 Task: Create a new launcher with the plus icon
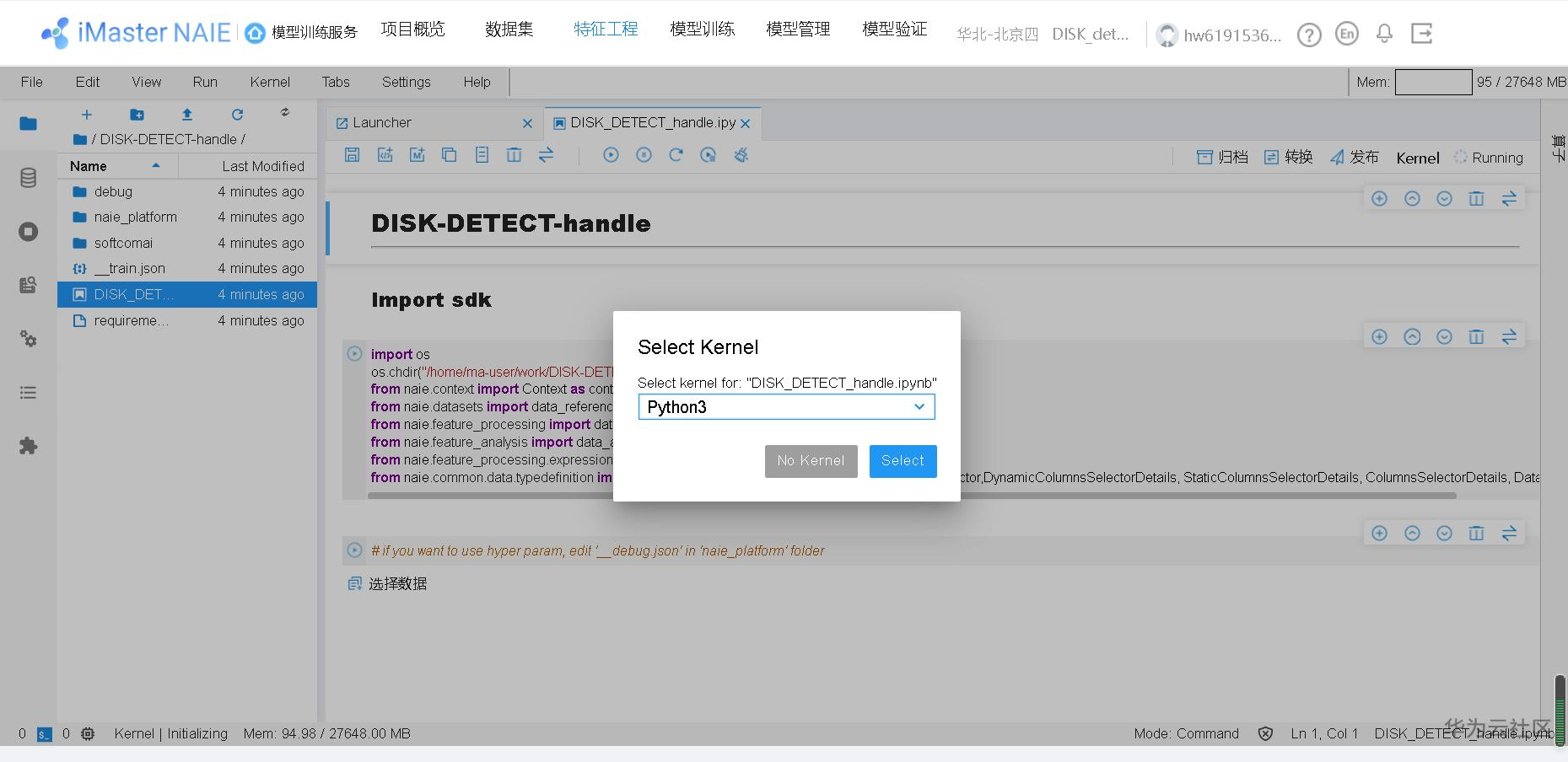[86, 115]
